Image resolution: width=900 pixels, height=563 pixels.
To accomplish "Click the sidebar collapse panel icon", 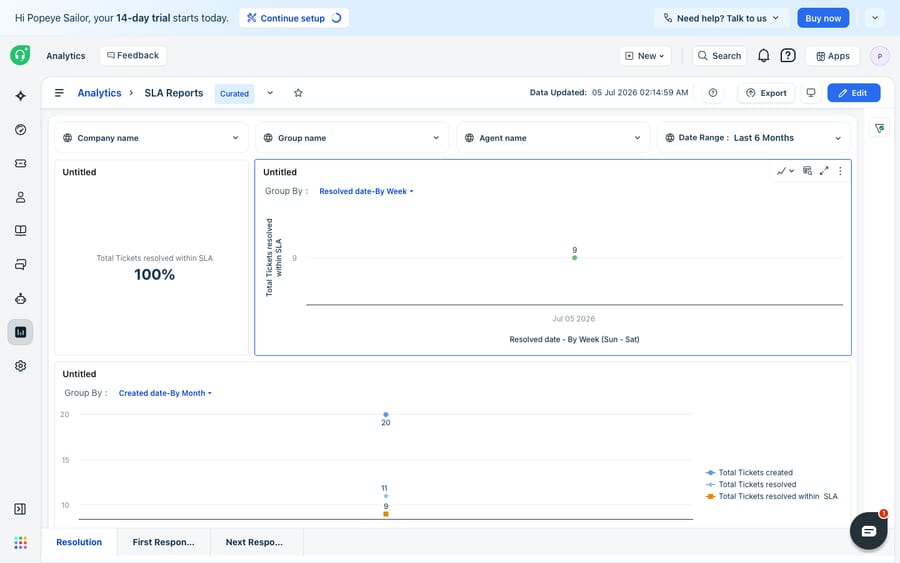I will [x=20, y=509].
